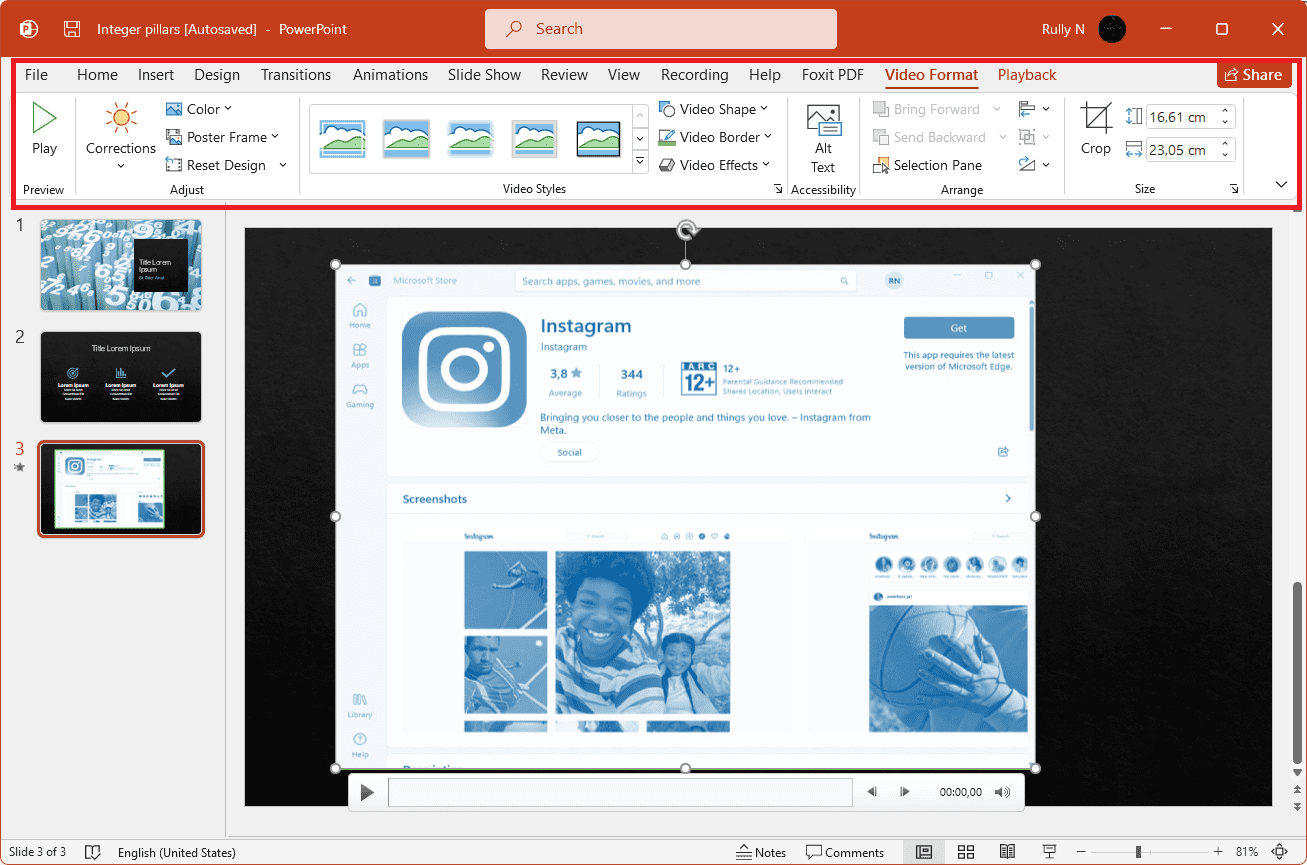Toggle video volume mute icon
Image resolution: width=1307 pixels, height=865 pixels.
point(1003,792)
